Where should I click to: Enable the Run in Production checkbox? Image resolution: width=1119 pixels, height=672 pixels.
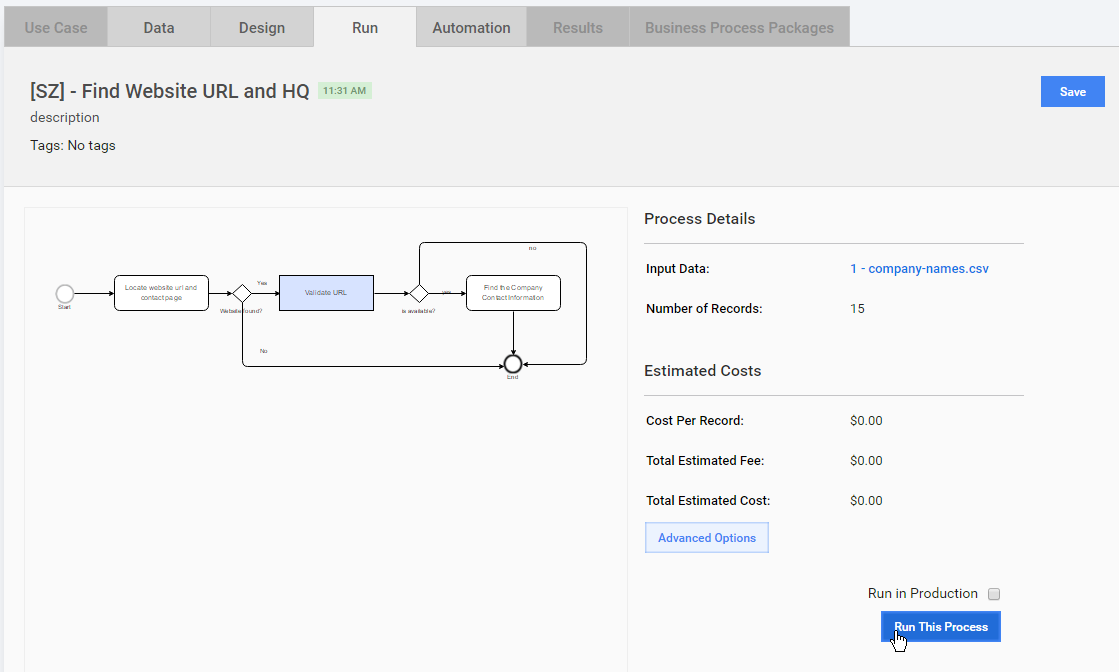point(993,594)
